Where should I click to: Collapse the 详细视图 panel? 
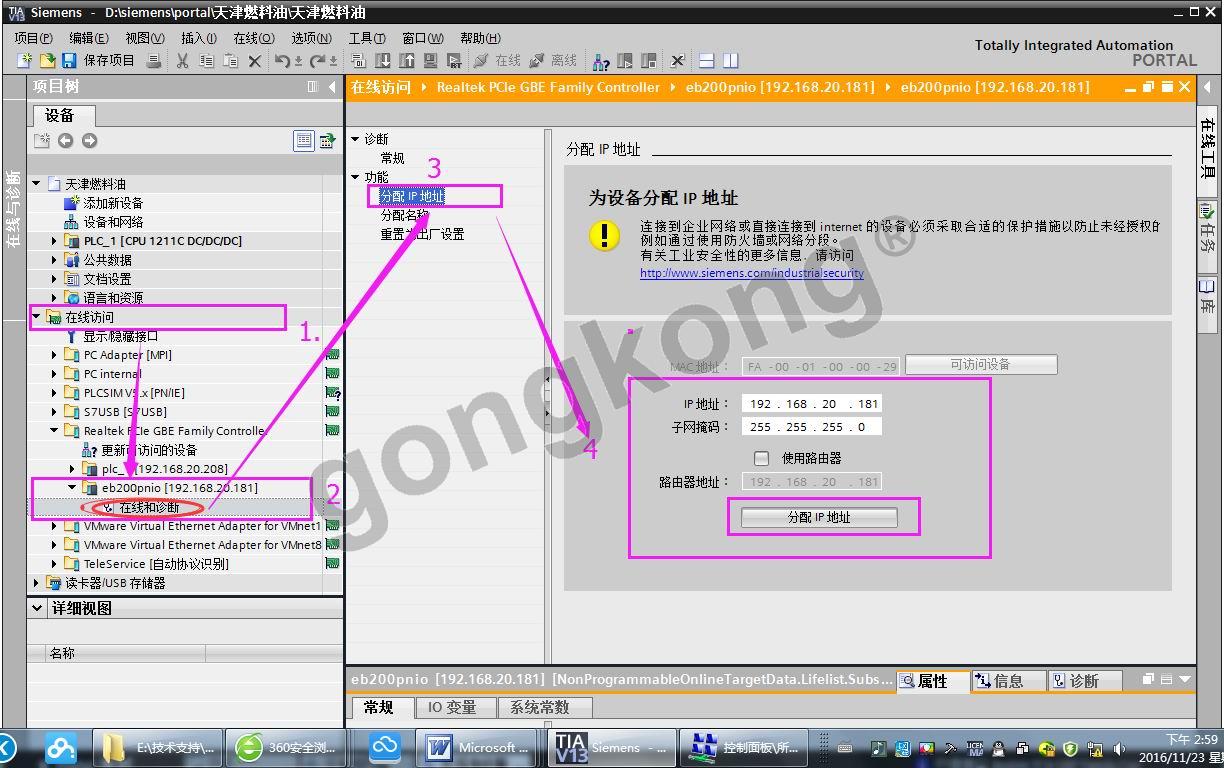point(38,608)
